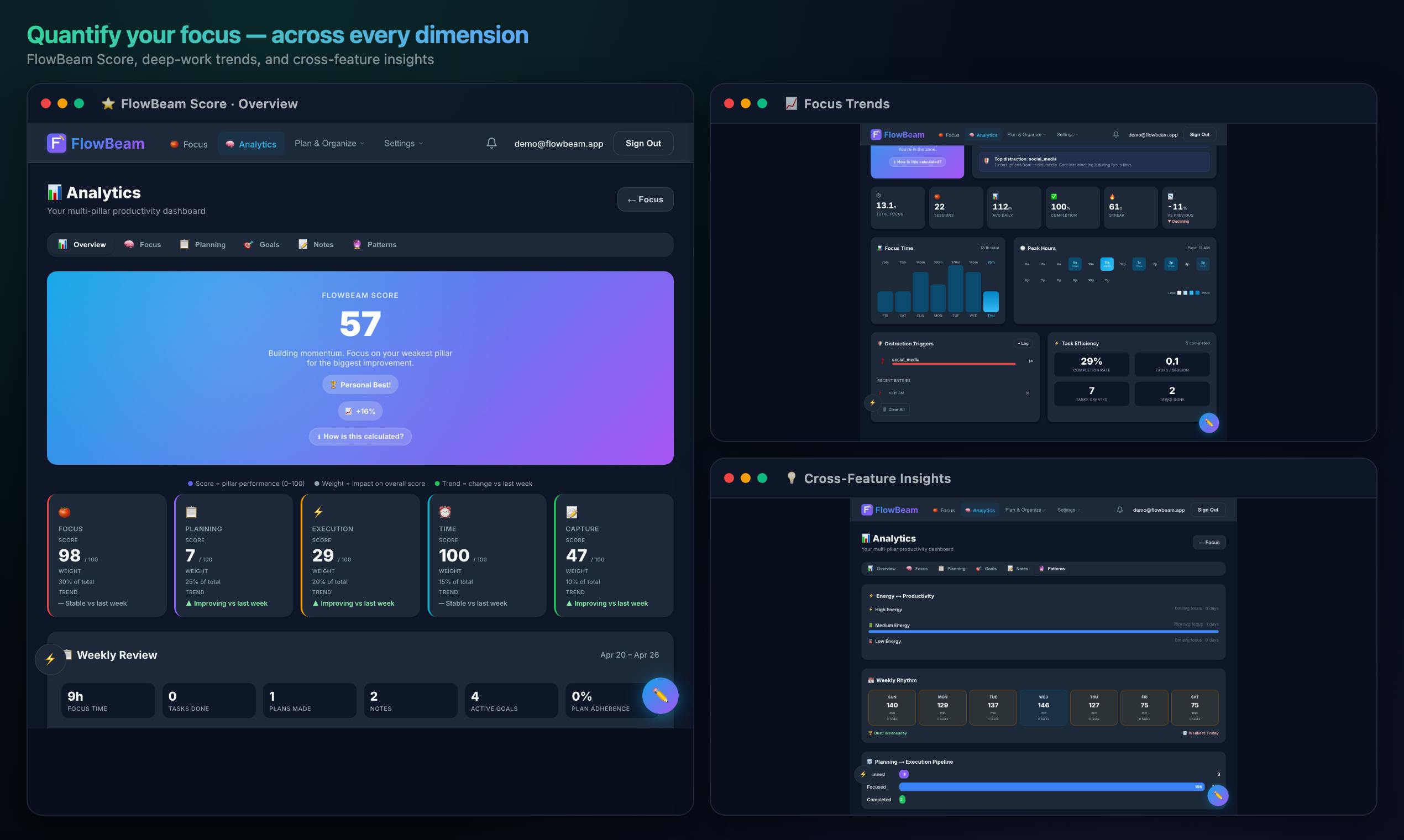Click the flame icon on the Streak stat card
The height and width of the screenshot is (840, 1404).
(x=1112, y=196)
